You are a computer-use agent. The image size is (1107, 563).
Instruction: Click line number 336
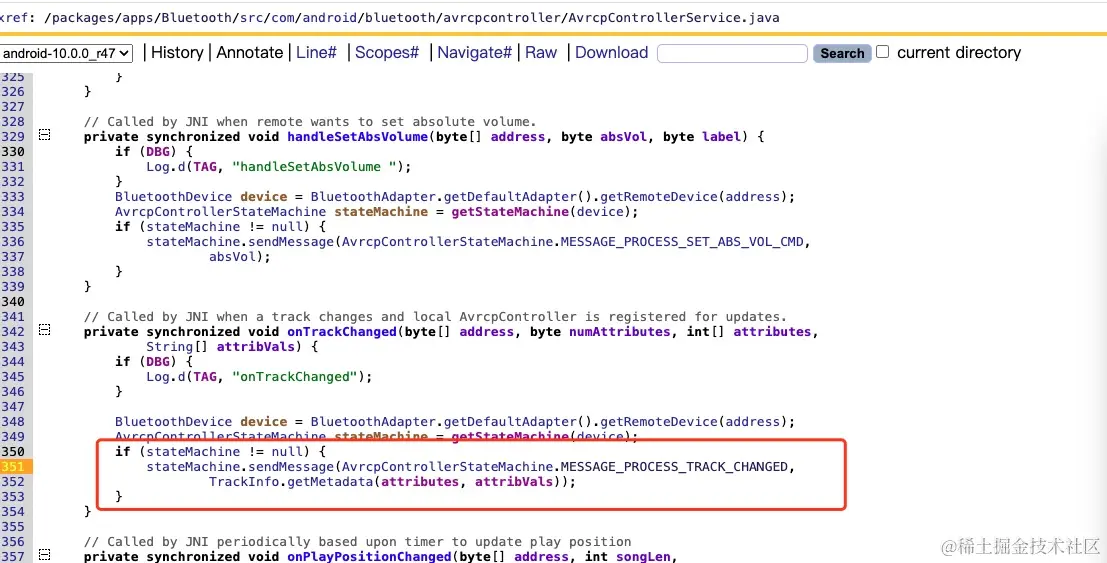click(12, 242)
